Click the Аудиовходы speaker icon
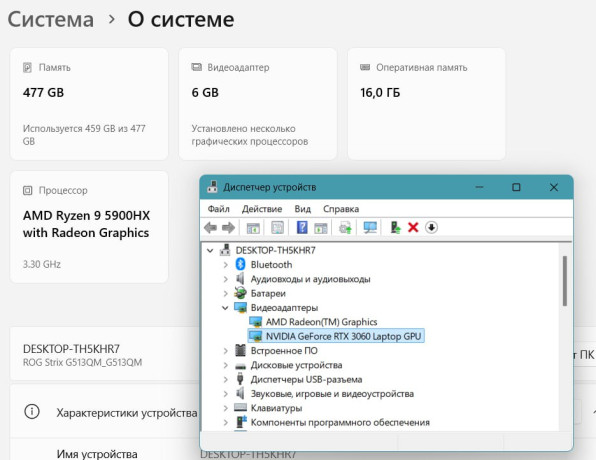 (x=240, y=279)
